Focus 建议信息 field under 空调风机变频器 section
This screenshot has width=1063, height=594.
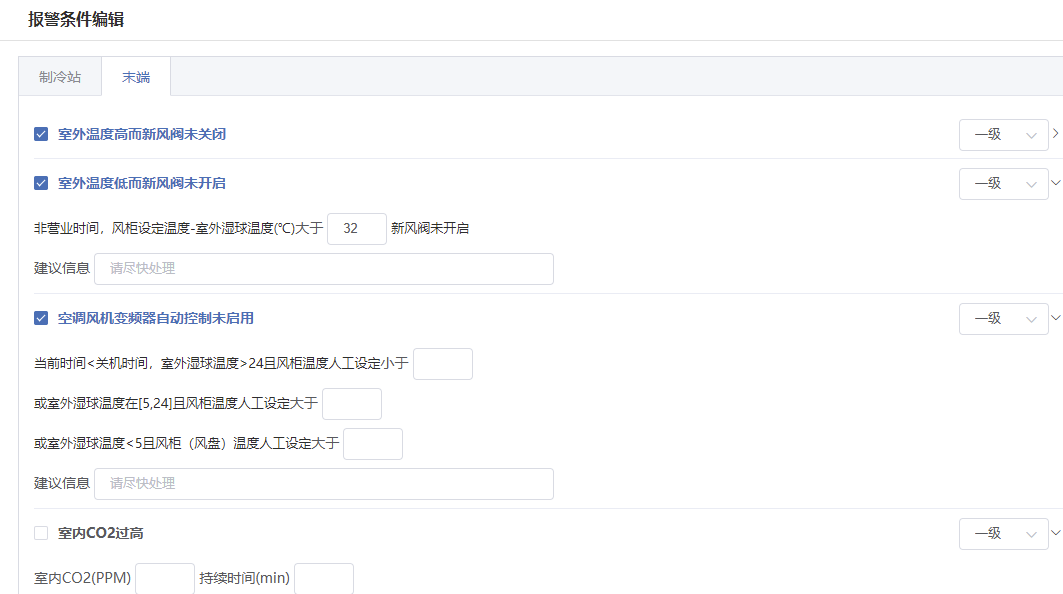(324, 483)
